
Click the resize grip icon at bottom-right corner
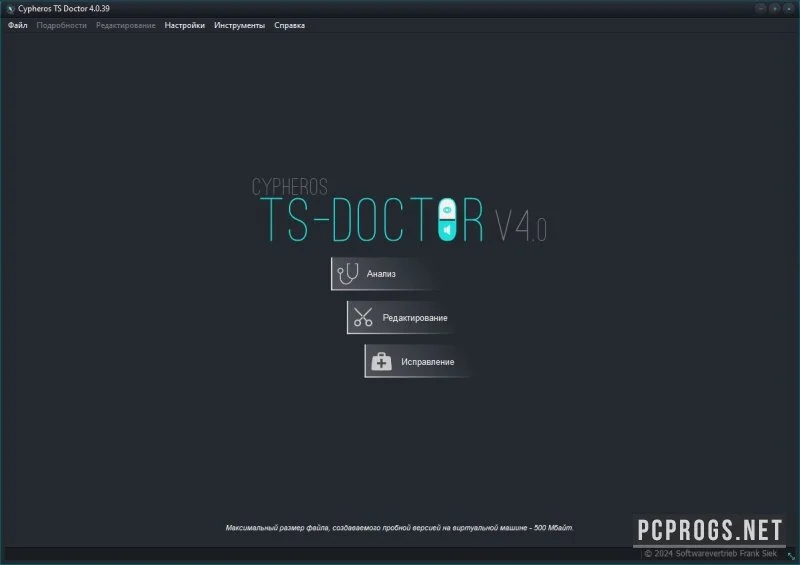tap(791, 556)
